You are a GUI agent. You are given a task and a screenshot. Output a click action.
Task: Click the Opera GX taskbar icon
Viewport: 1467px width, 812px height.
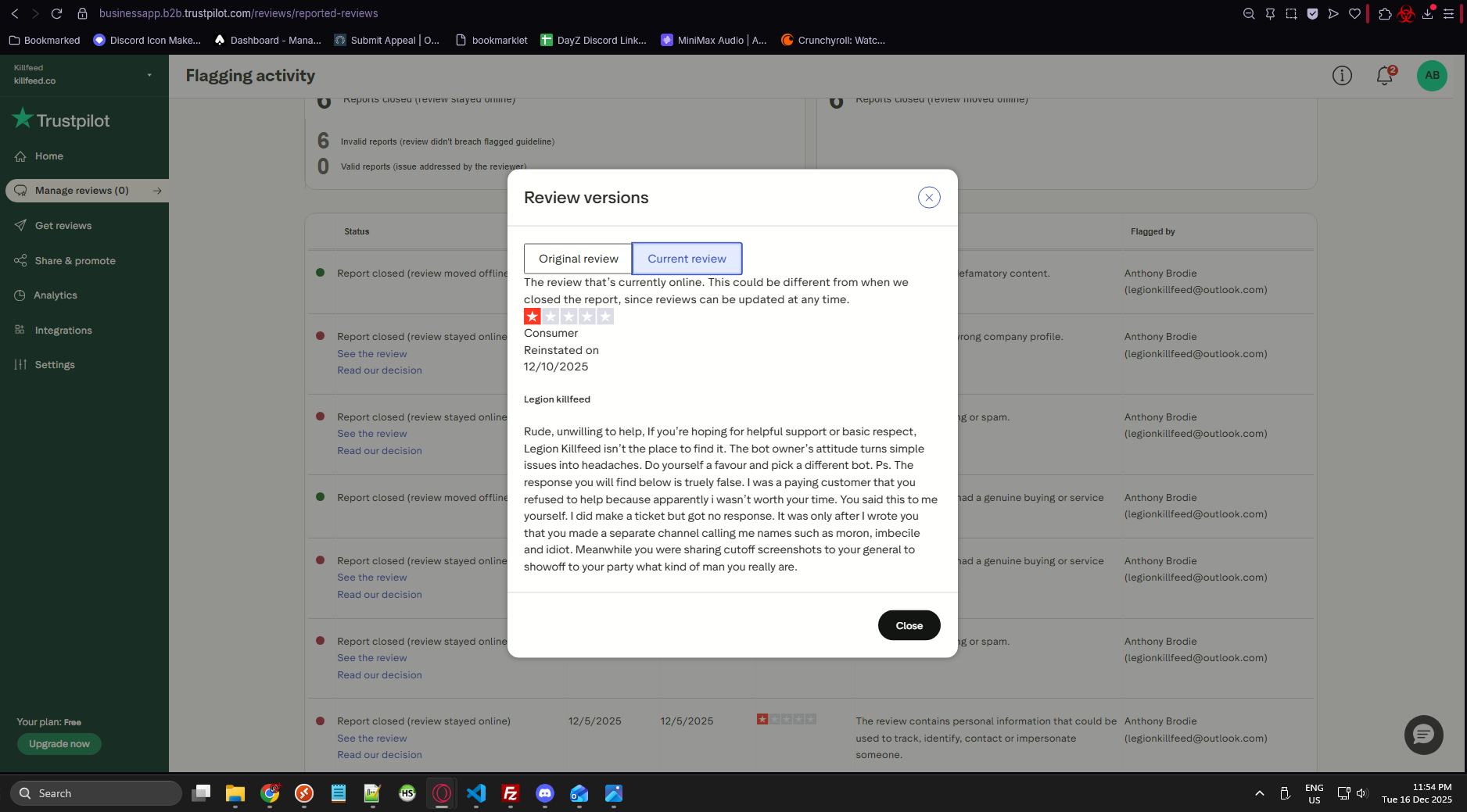(442, 793)
